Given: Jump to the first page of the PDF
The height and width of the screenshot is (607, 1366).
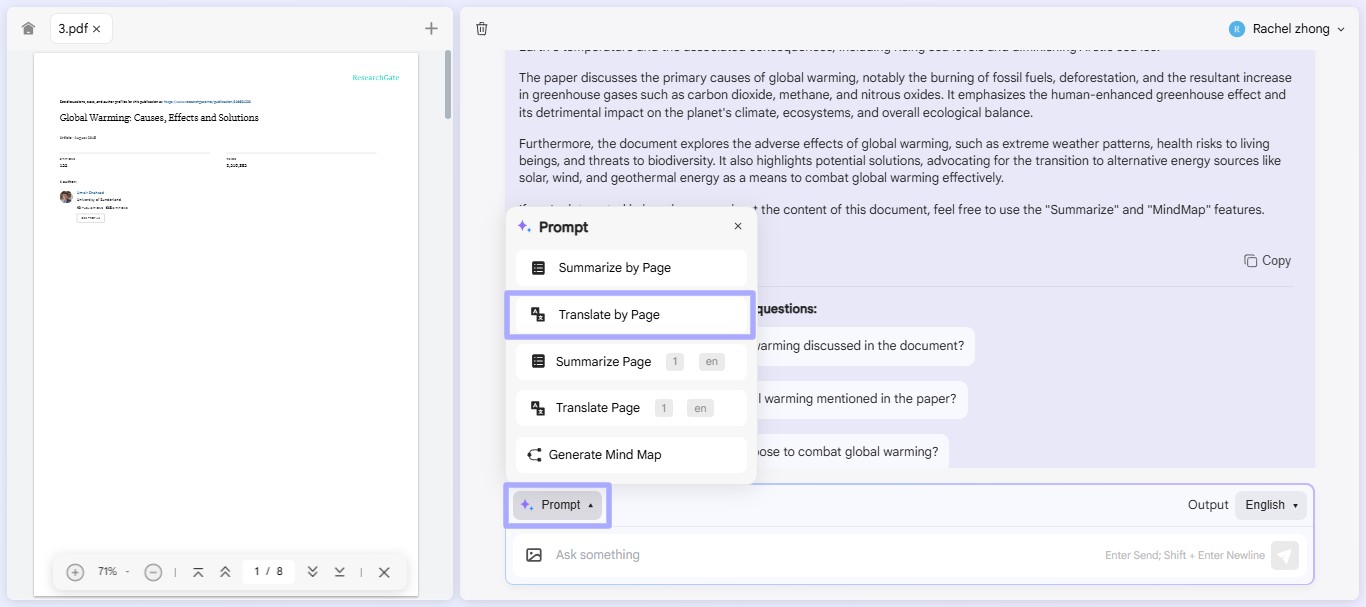Looking at the screenshot, I should pos(198,571).
